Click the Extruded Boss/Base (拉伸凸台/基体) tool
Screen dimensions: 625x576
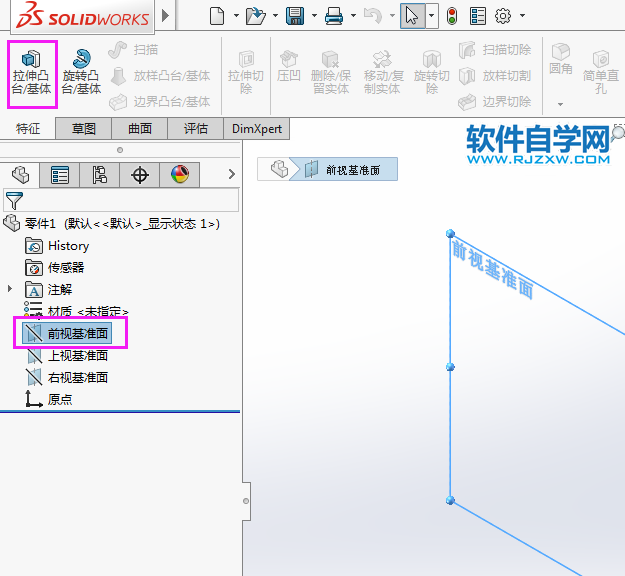click(x=32, y=73)
